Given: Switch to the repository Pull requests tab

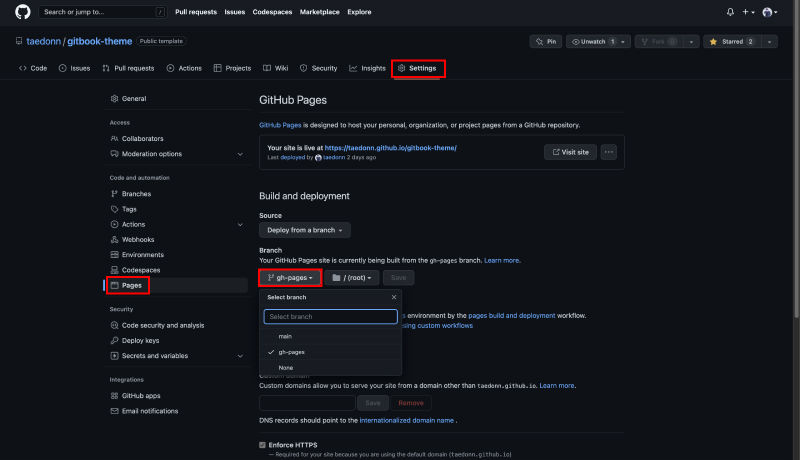Looking at the screenshot, I should click(x=129, y=68).
